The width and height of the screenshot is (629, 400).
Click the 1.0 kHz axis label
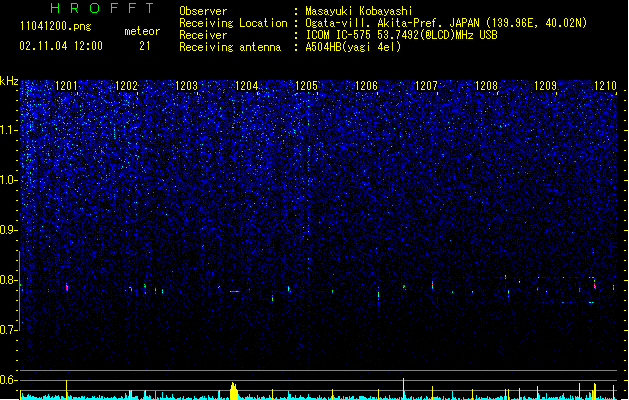pos(9,180)
